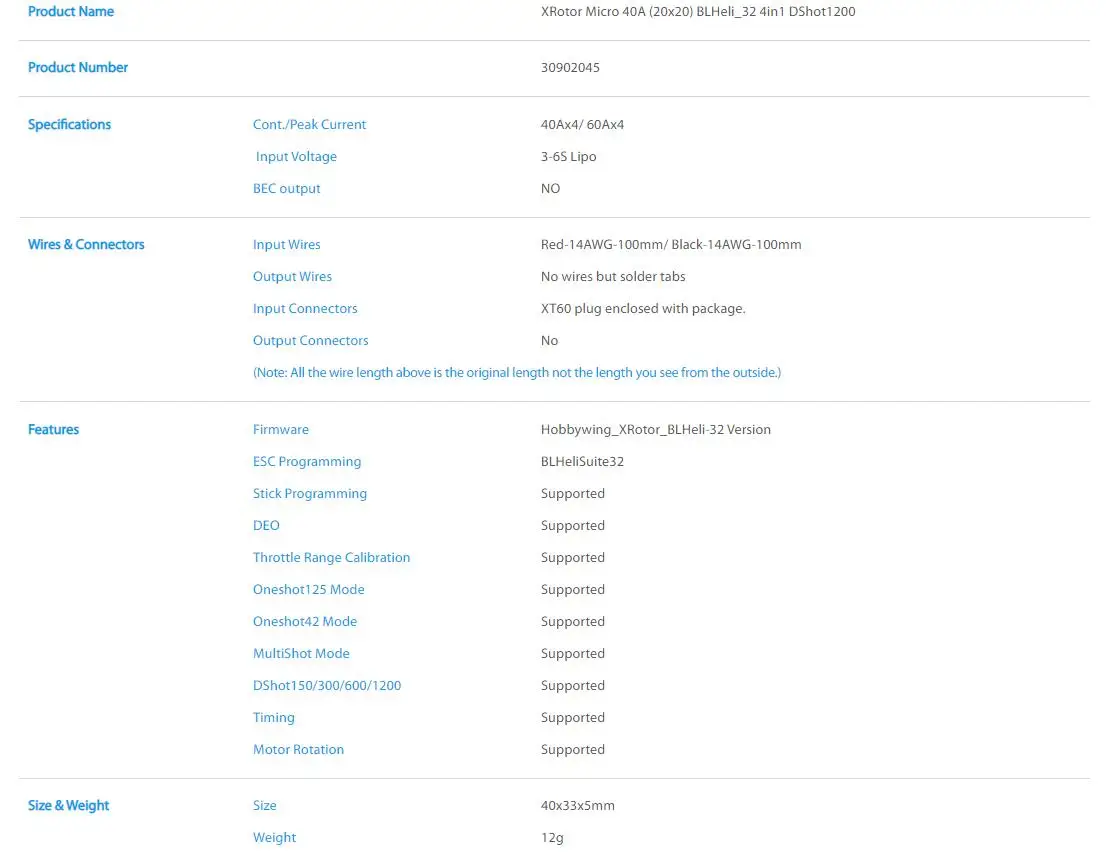Click the Features section heading
This screenshot has height=856, width=1106.
coord(53,429)
